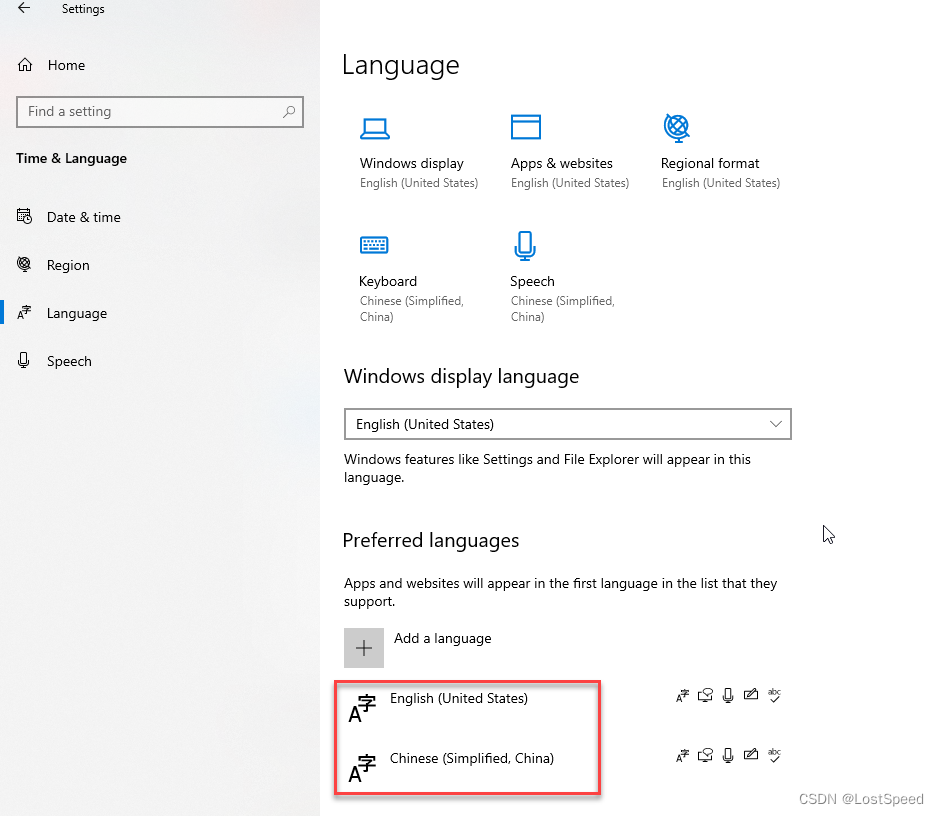Click the Speech microphone icon tile
939x816 pixels.
(x=525, y=245)
